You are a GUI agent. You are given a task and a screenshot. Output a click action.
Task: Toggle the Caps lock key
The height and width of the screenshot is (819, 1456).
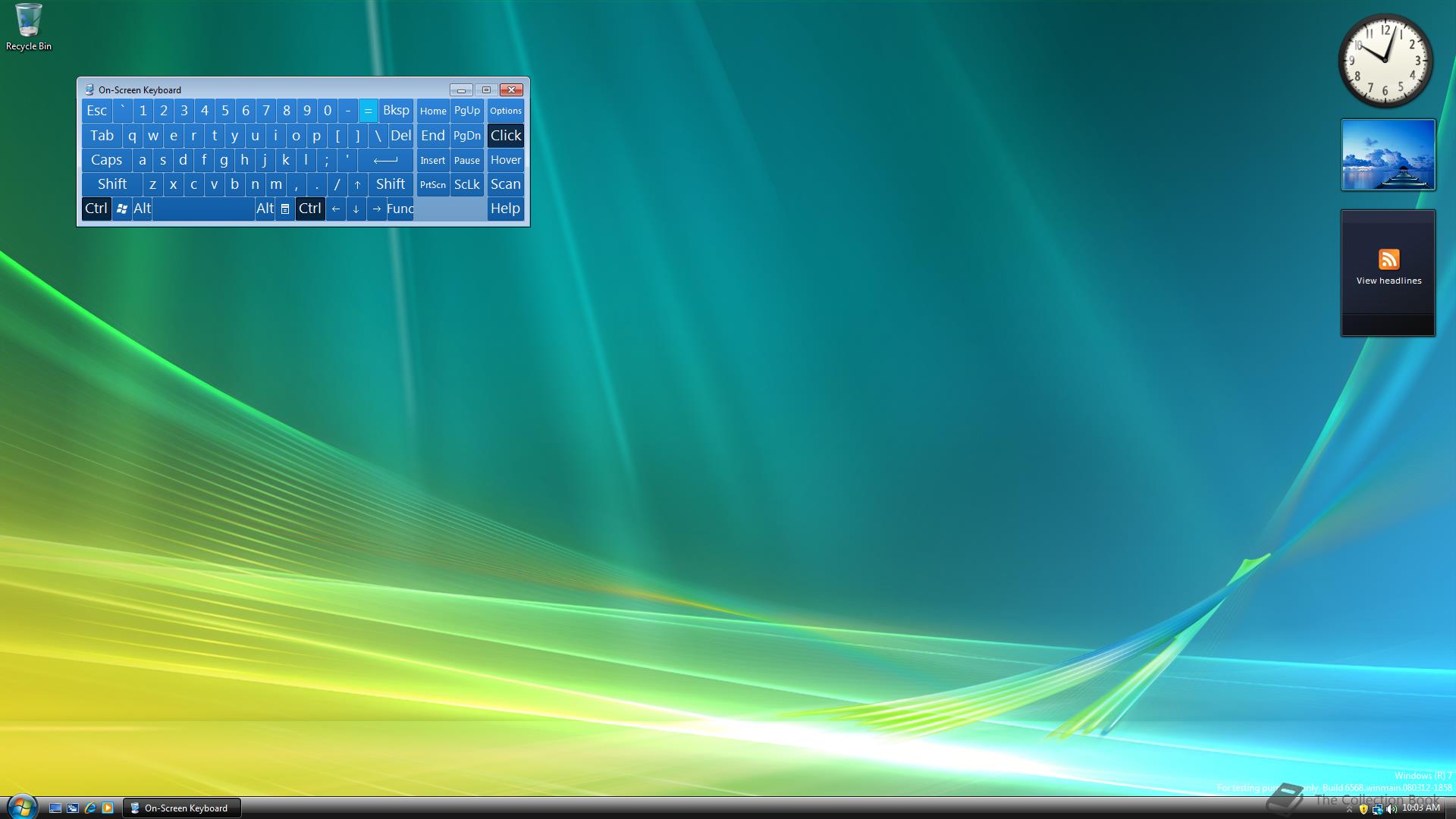point(106,160)
